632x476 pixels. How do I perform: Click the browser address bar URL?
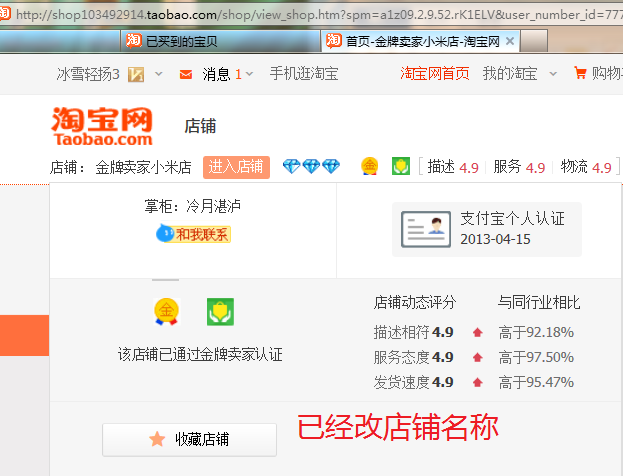(318, 15)
